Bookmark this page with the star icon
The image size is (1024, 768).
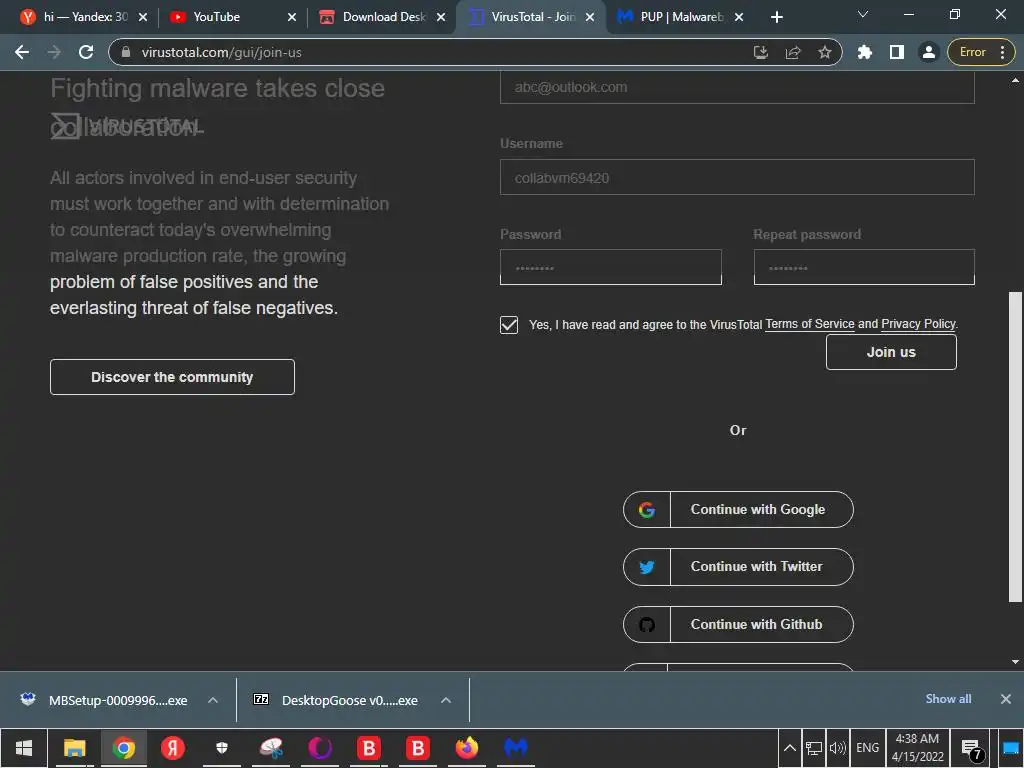[825, 52]
